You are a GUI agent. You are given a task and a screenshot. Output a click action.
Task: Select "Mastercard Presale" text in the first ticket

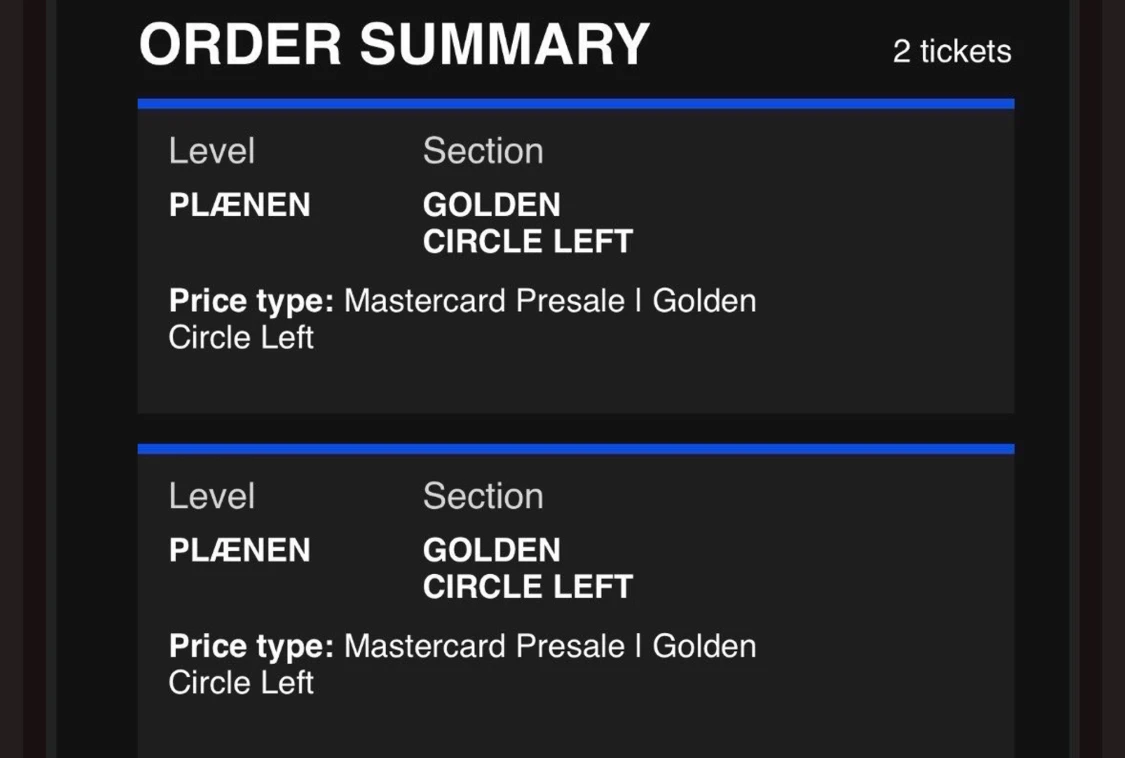[484, 301]
